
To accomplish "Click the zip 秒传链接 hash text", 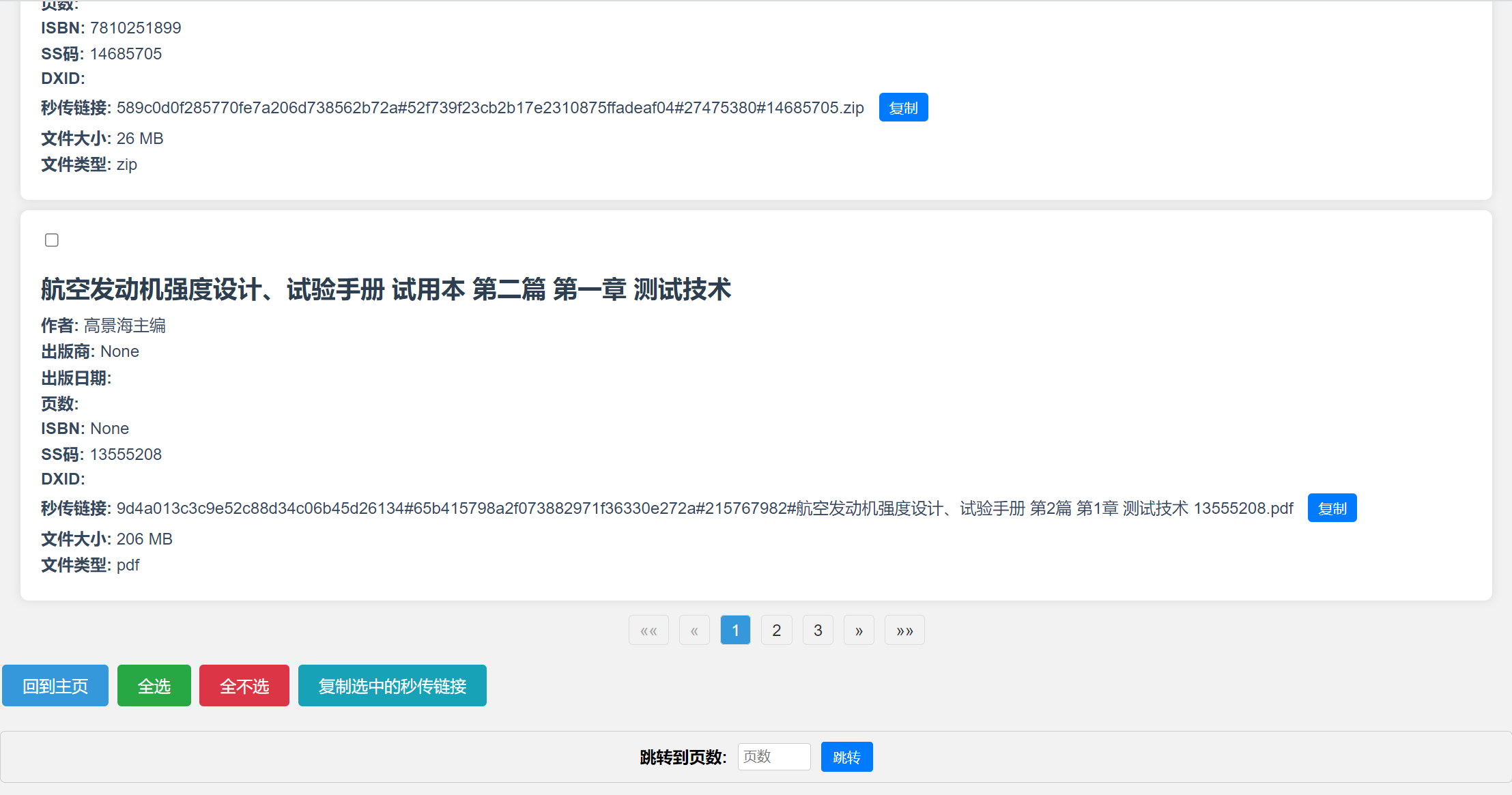I will click(489, 108).
